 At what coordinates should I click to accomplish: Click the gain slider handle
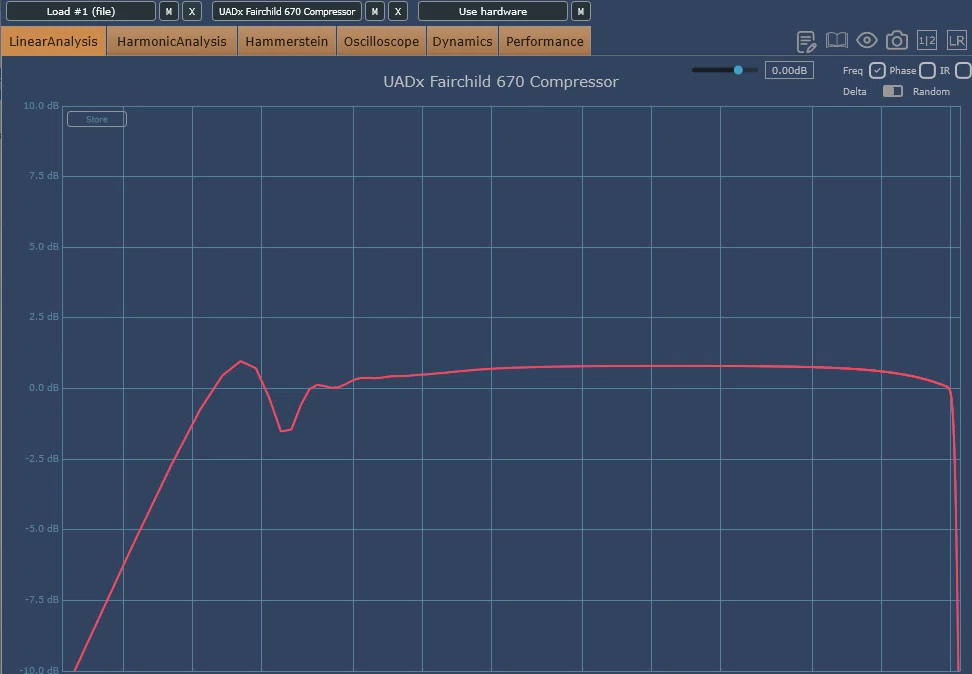click(x=738, y=70)
